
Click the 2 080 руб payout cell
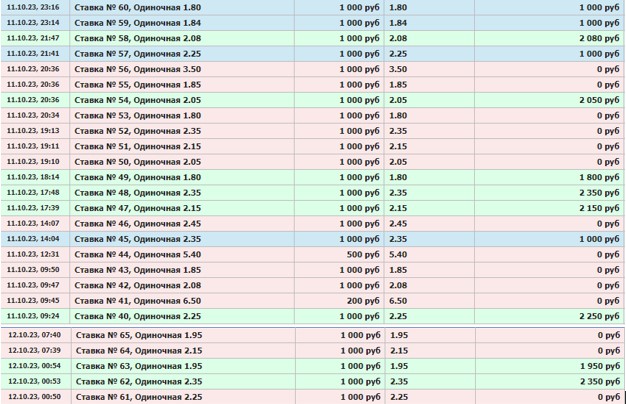pos(597,37)
